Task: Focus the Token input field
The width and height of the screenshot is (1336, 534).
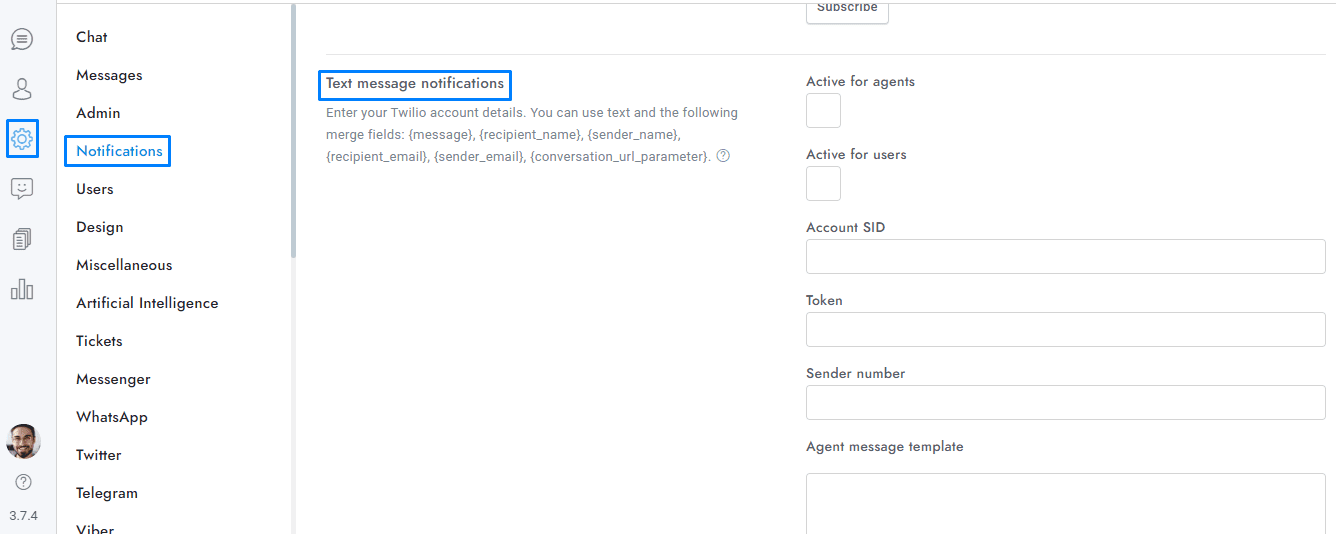Action: pyautogui.click(x=1065, y=330)
